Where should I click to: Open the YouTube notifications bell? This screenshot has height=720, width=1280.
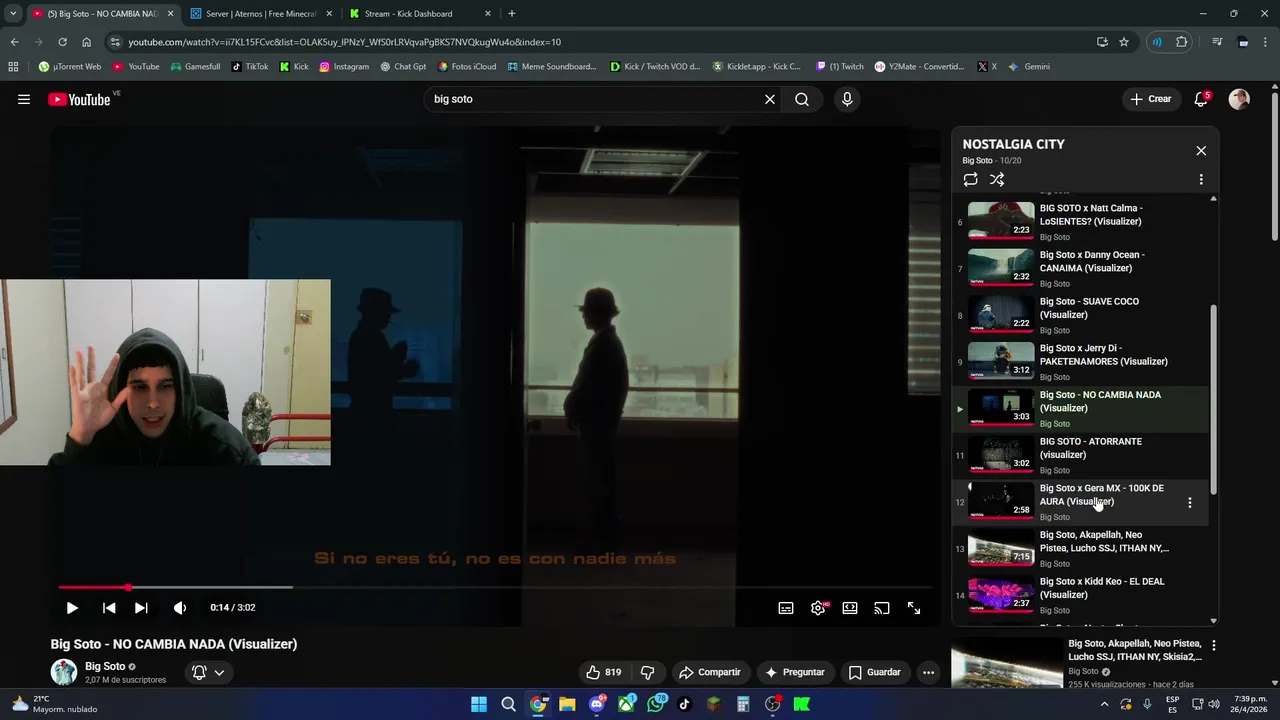(1201, 99)
